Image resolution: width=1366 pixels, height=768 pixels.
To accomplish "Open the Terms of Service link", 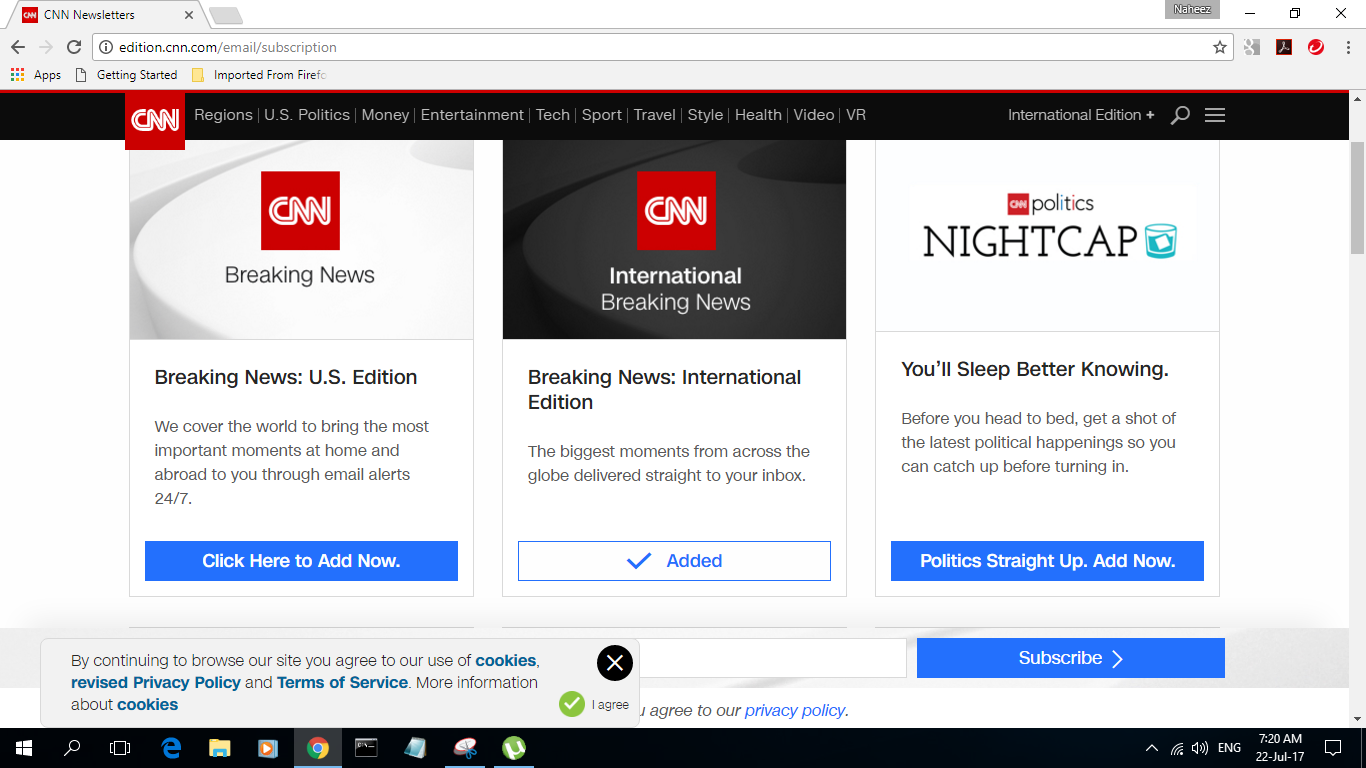I will click(x=342, y=682).
